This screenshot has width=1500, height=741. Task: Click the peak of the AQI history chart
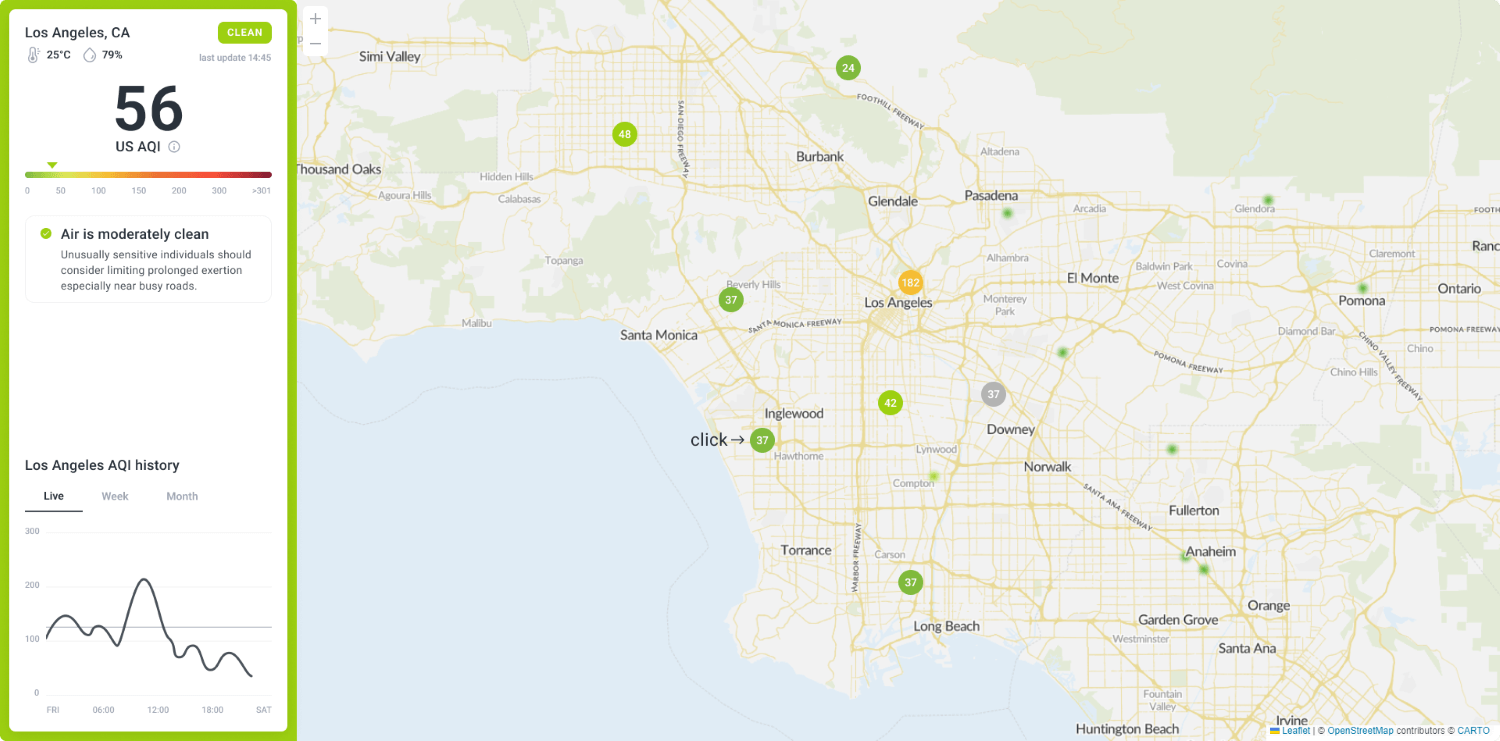(x=144, y=579)
